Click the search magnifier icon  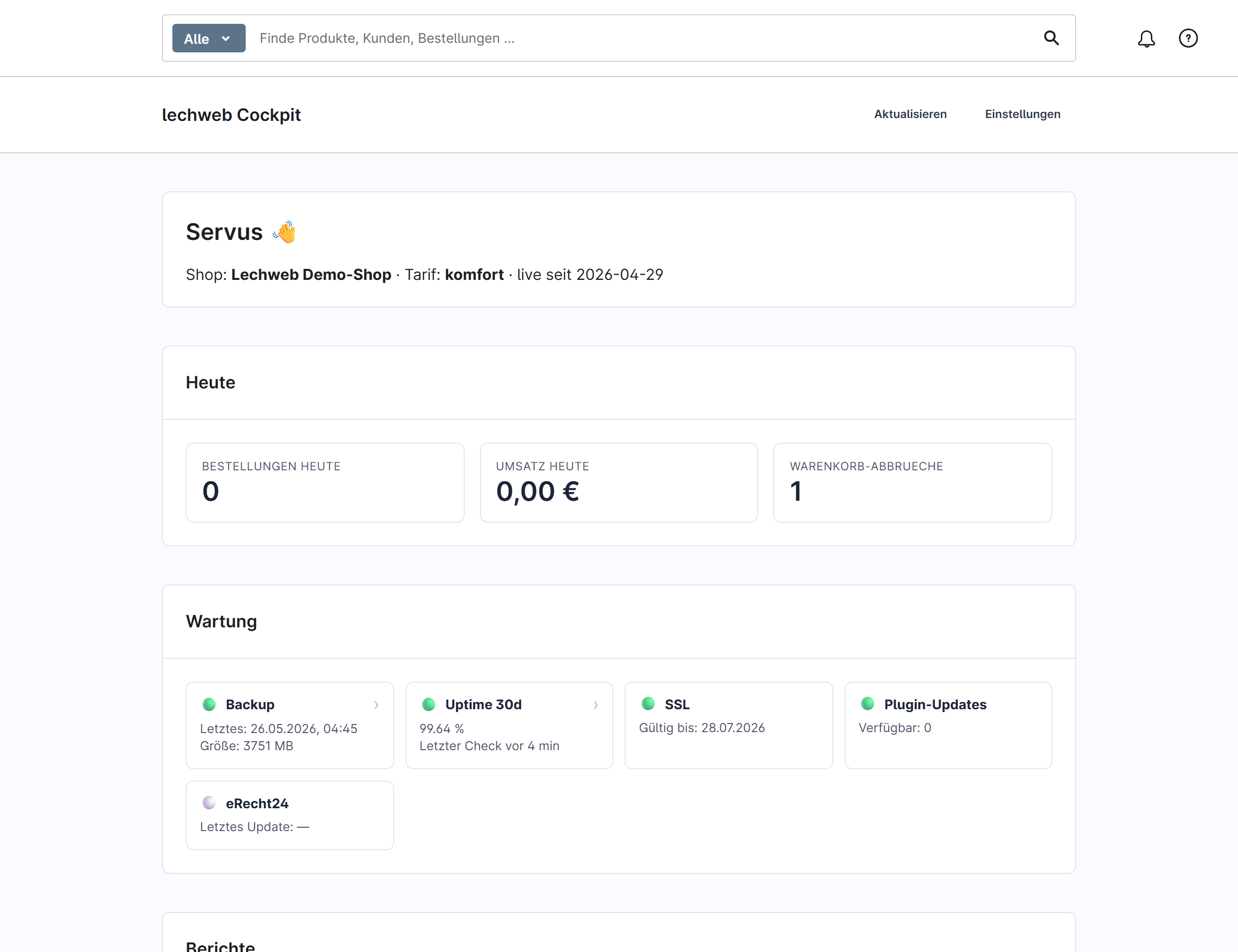(x=1051, y=38)
